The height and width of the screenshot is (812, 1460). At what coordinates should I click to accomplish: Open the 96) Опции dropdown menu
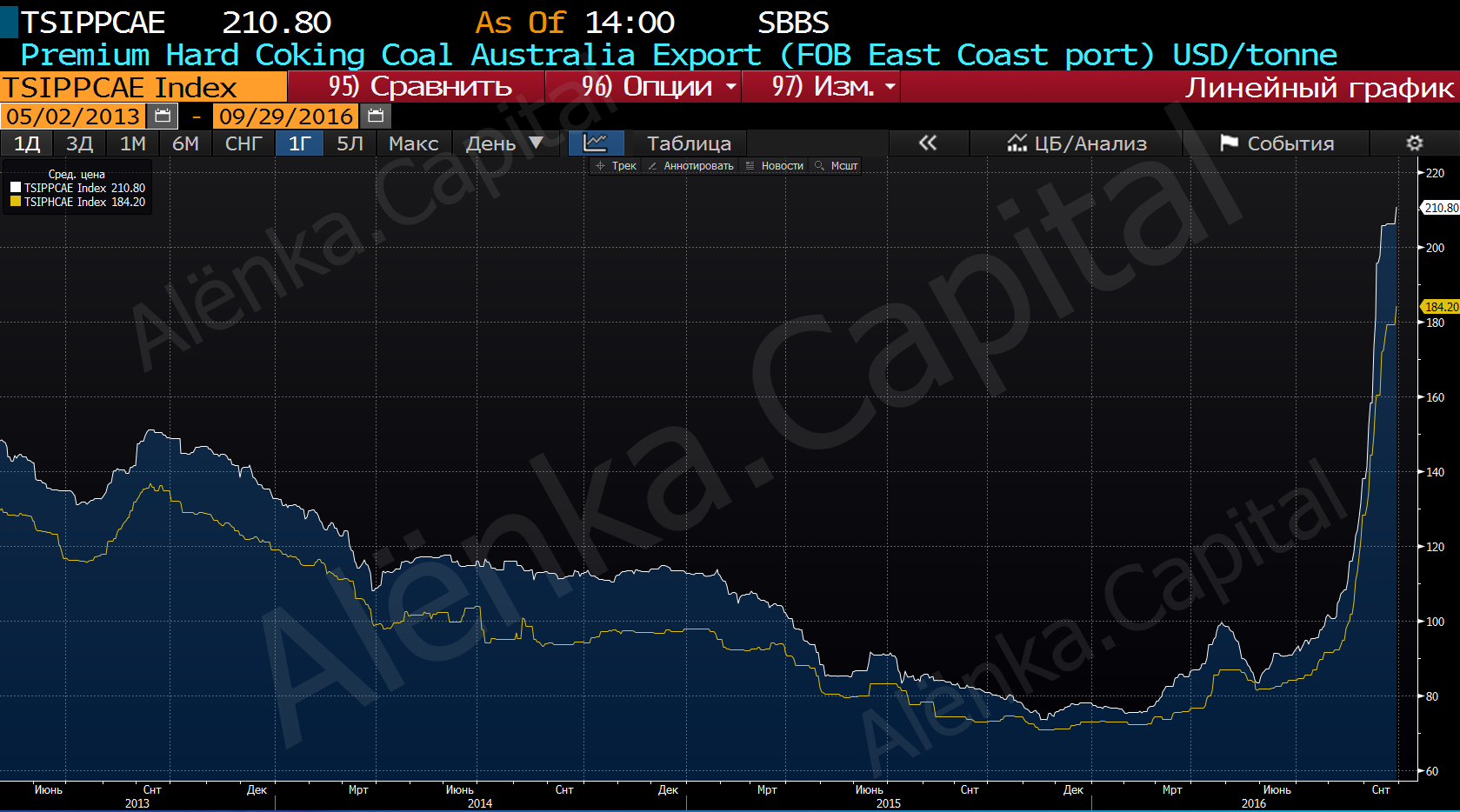643,87
